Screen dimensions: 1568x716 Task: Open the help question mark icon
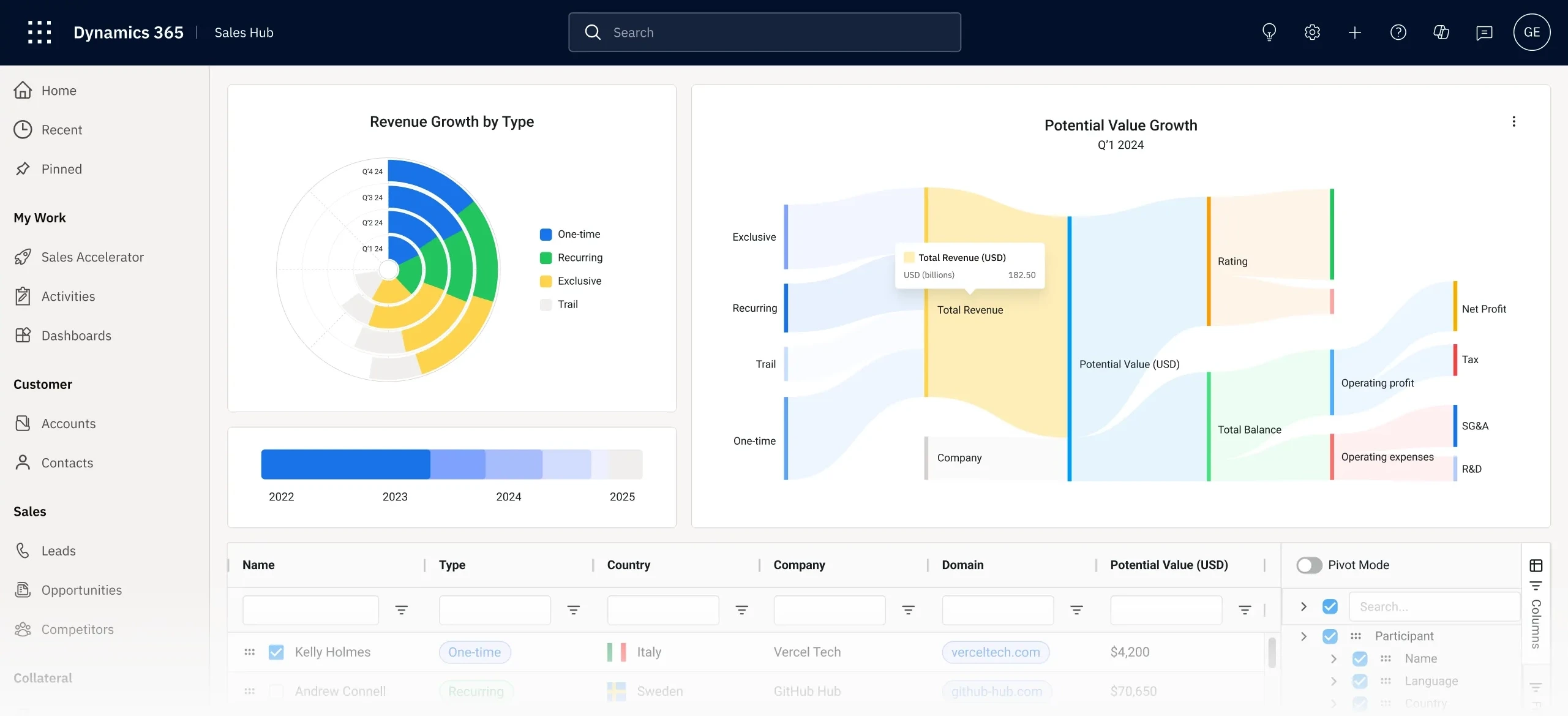(1398, 32)
